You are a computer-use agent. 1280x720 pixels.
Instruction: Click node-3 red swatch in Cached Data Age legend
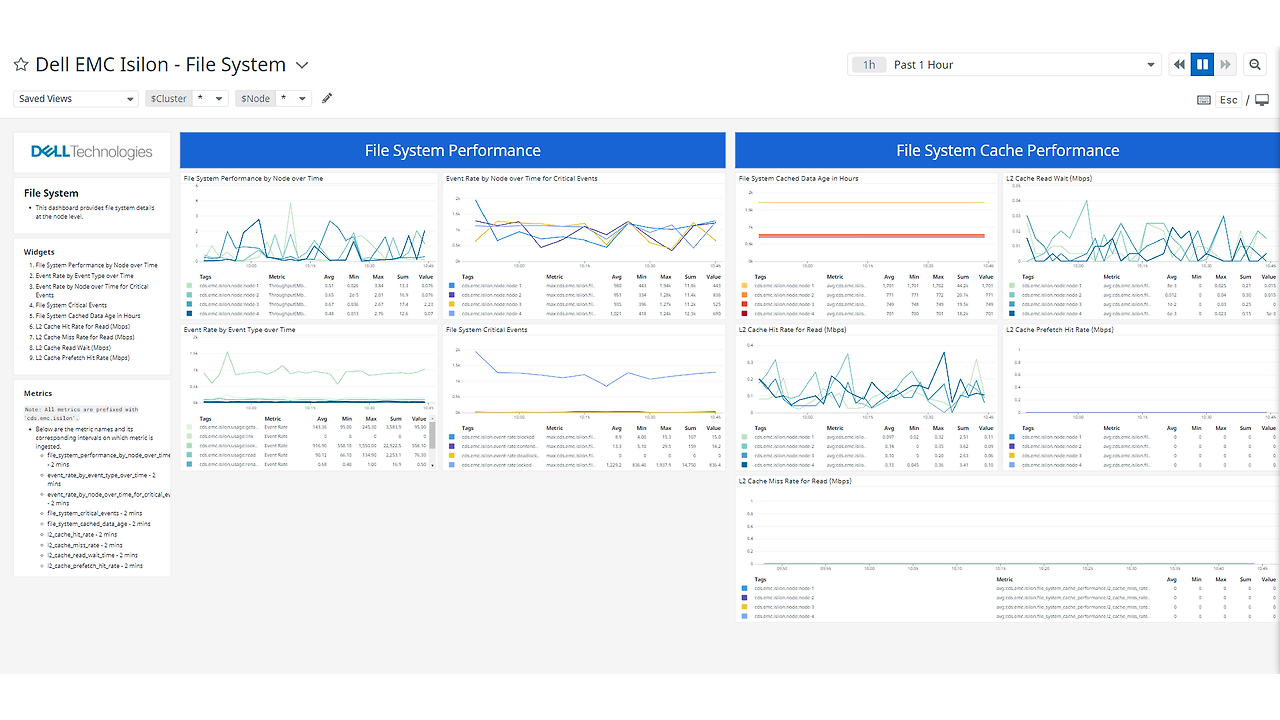744,305
